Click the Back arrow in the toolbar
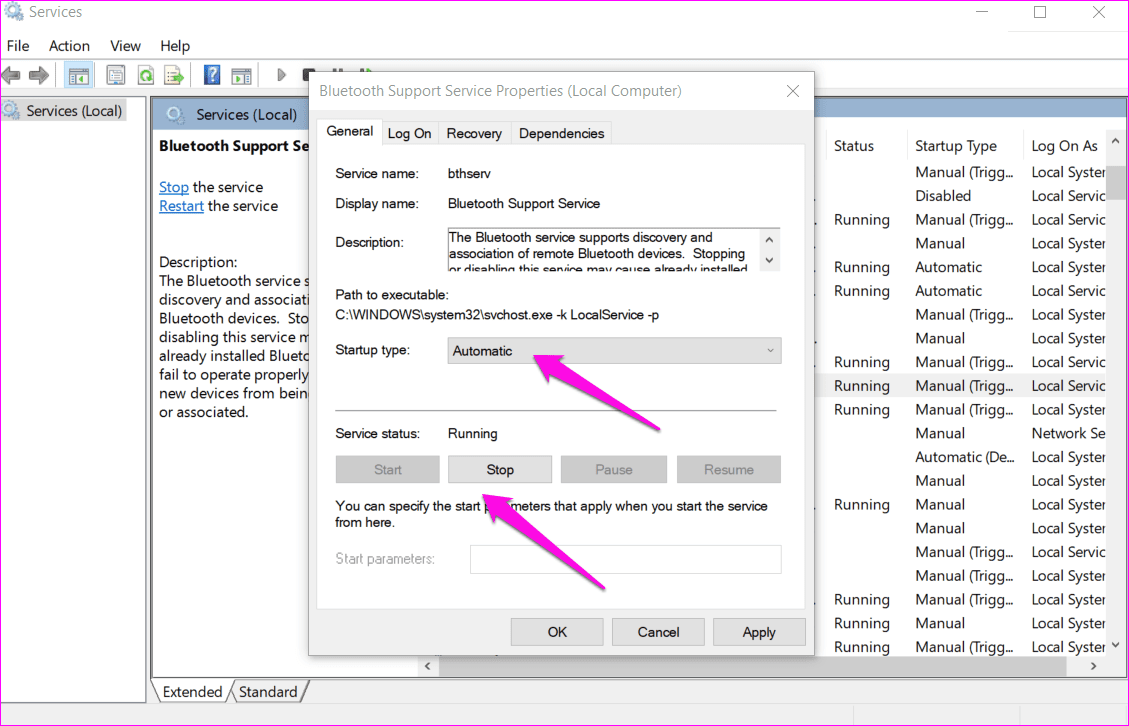The width and height of the screenshot is (1129, 726). click(x=11, y=75)
